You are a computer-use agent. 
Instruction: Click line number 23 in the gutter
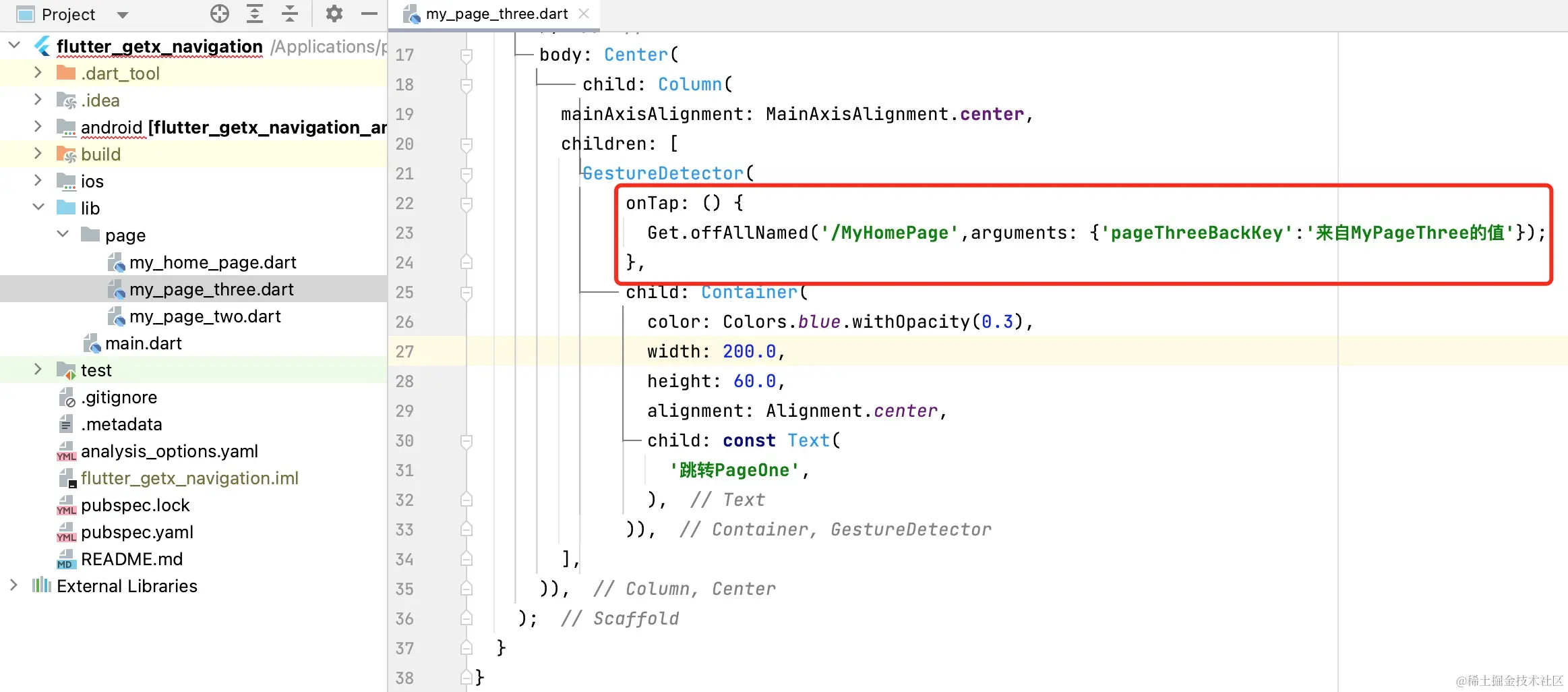[404, 233]
